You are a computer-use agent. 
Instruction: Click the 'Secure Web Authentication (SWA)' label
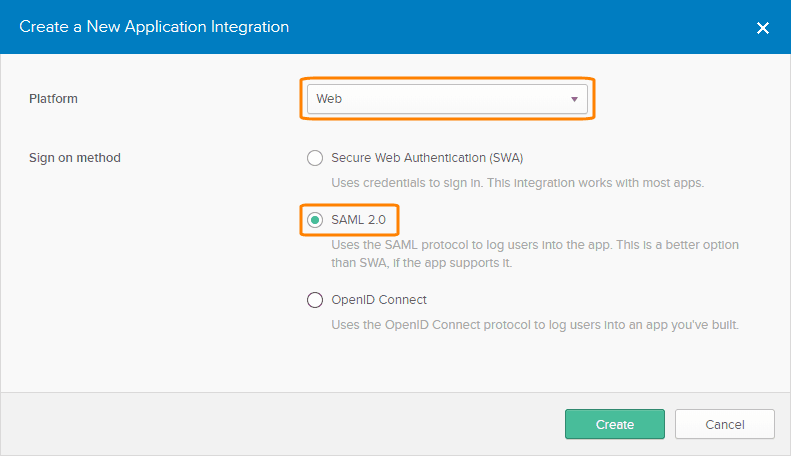coord(427,158)
